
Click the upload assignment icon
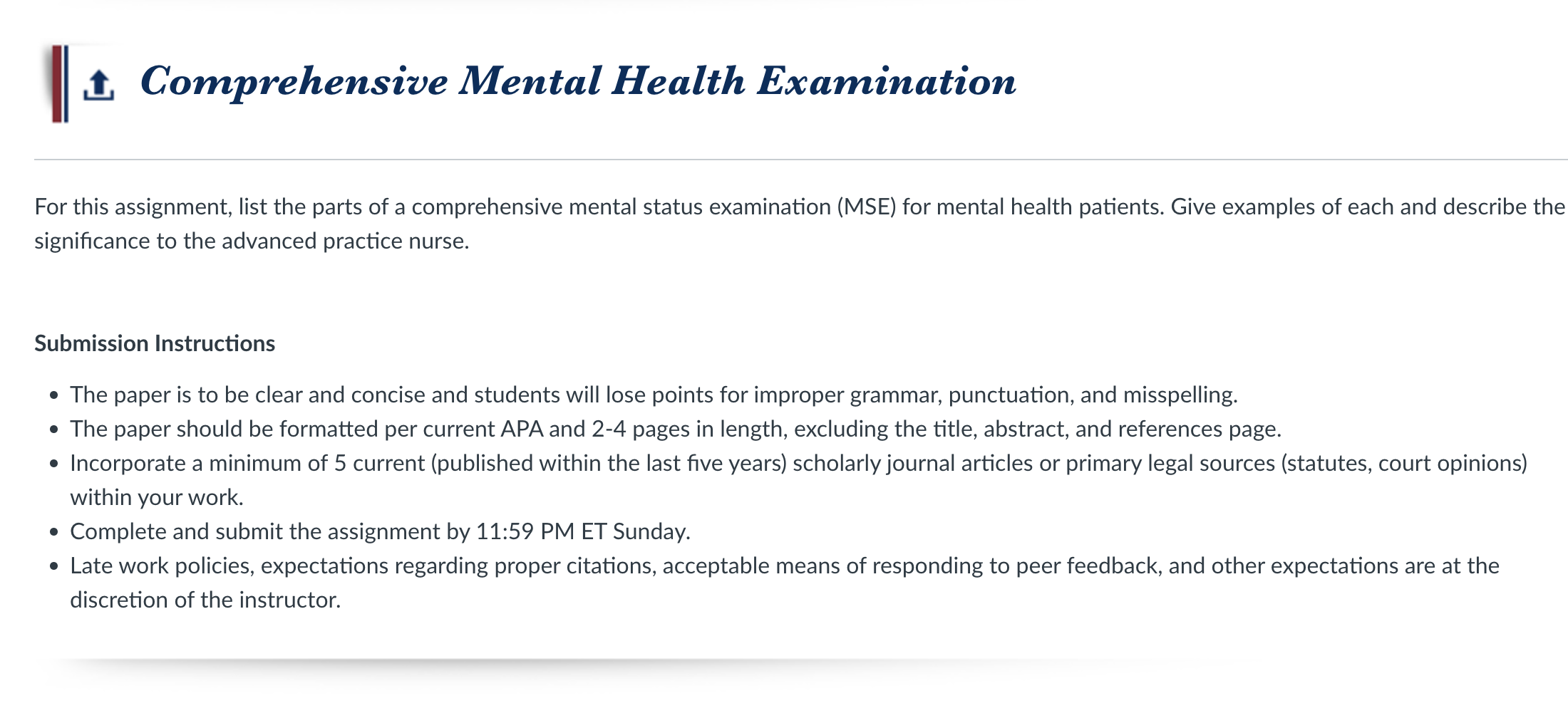tap(98, 85)
